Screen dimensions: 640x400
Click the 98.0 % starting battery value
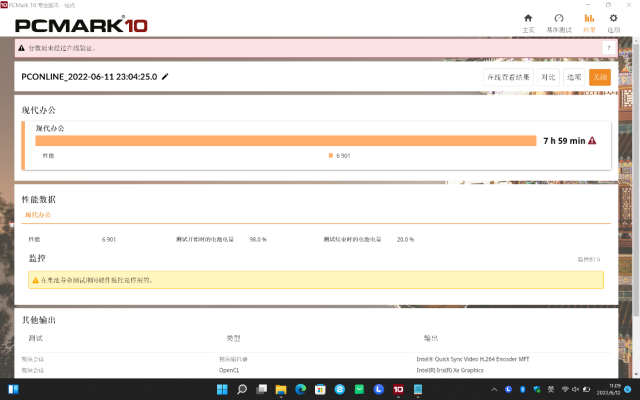pyautogui.click(x=258, y=239)
